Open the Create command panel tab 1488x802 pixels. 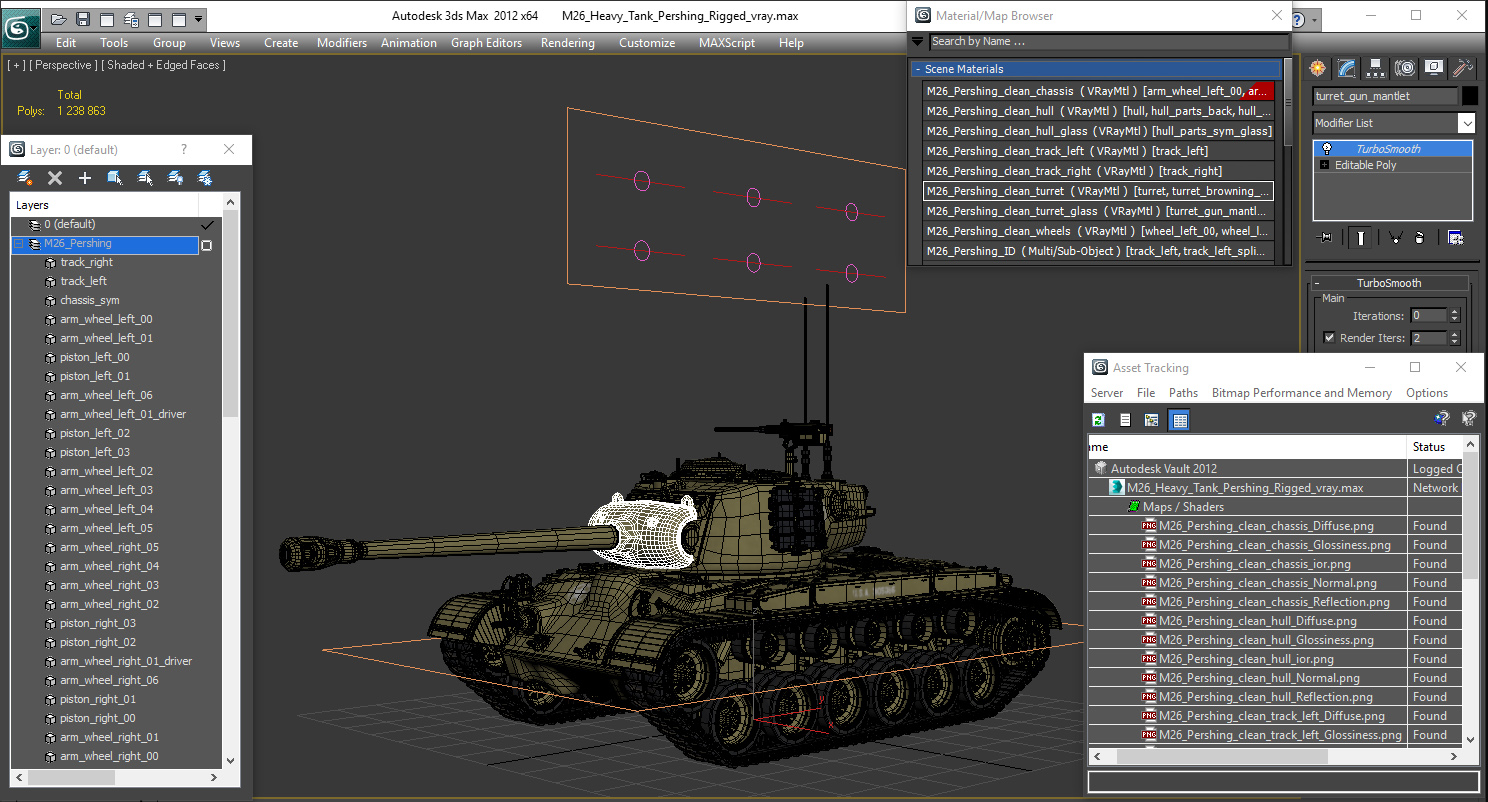tap(1318, 68)
